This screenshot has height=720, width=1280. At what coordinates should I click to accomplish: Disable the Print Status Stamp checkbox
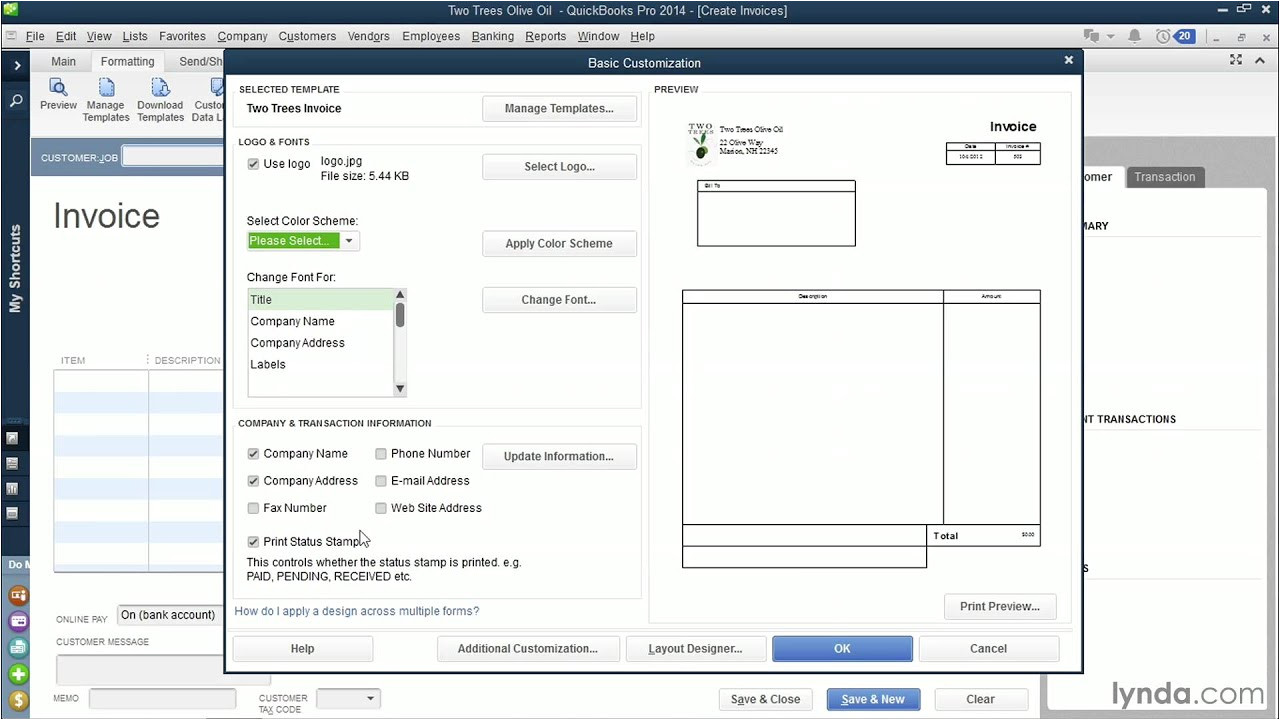(253, 542)
